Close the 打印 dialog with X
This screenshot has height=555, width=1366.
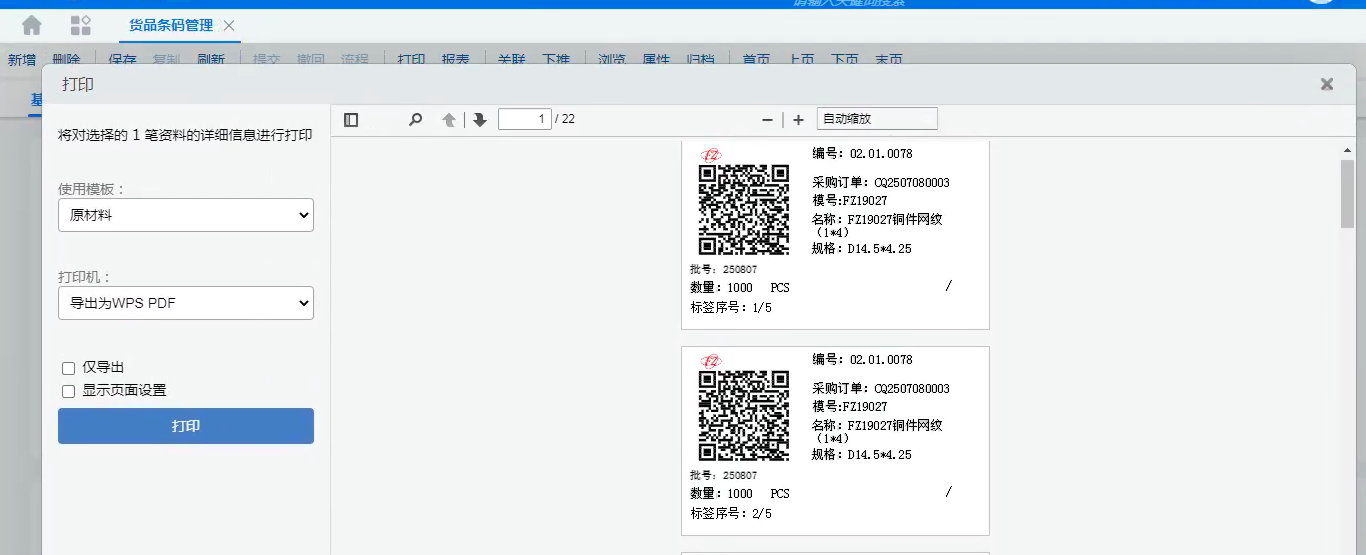click(x=1327, y=84)
